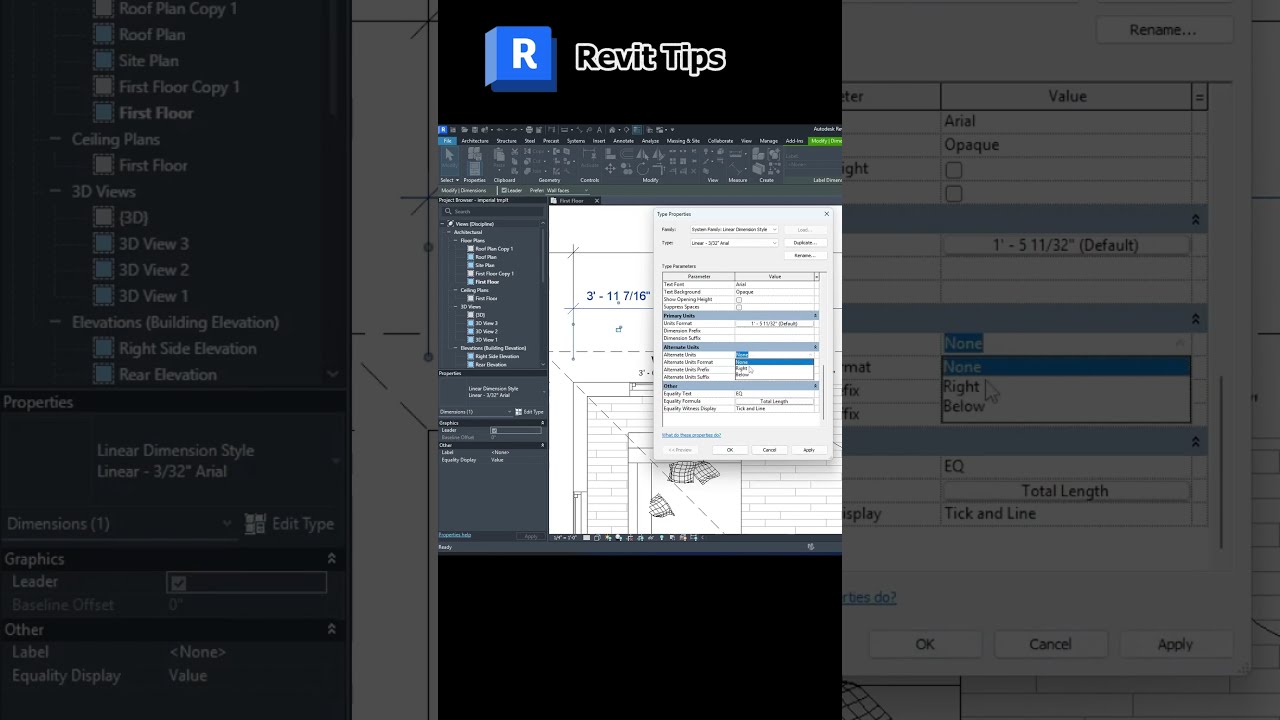Click the Print icon in quick access toolbar
This screenshot has width=1280, height=720.
point(529,129)
